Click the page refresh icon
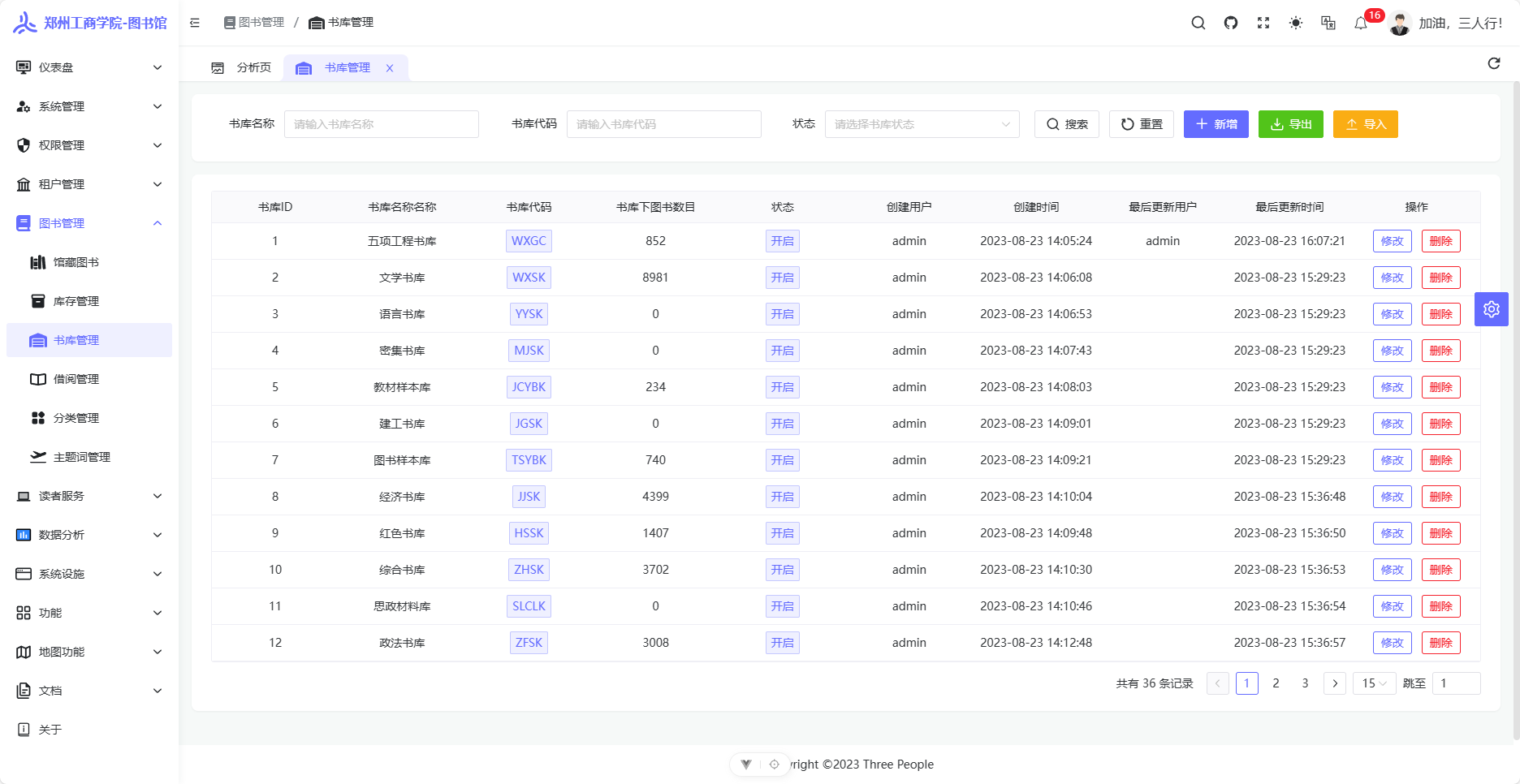The height and width of the screenshot is (784, 1520). (x=1494, y=63)
